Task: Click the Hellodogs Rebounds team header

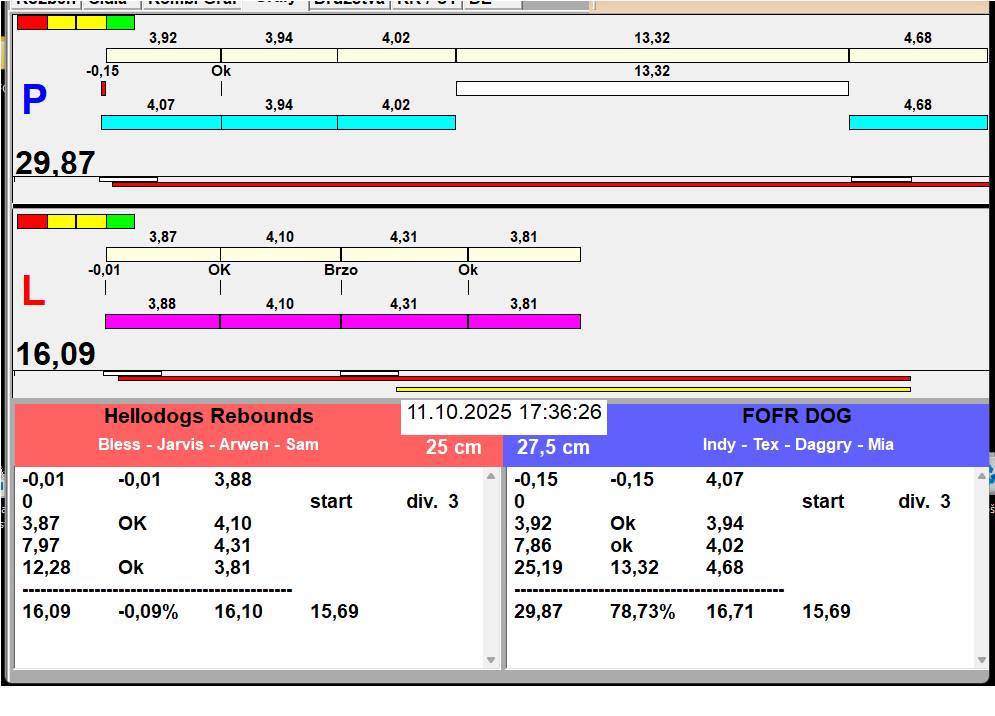Action: [x=208, y=417]
